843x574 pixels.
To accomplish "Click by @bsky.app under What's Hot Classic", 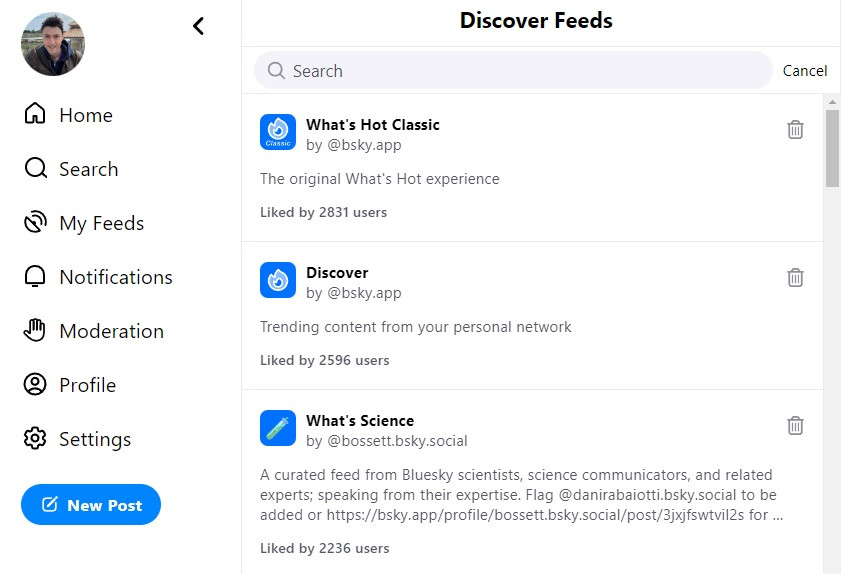I will (x=354, y=145).
